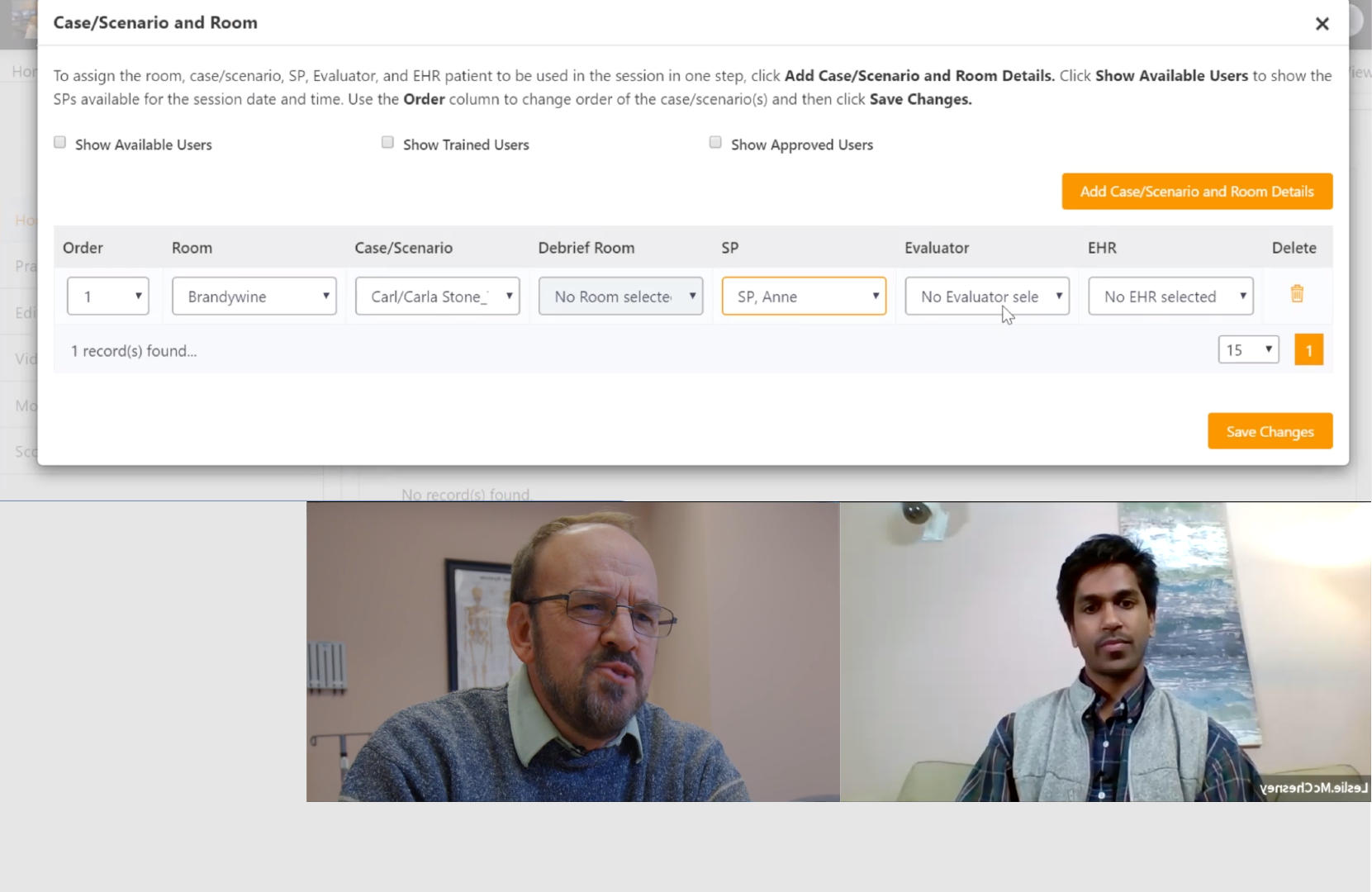Close the Case/Scenario and Room dialog

click(x=1322, y=24)
